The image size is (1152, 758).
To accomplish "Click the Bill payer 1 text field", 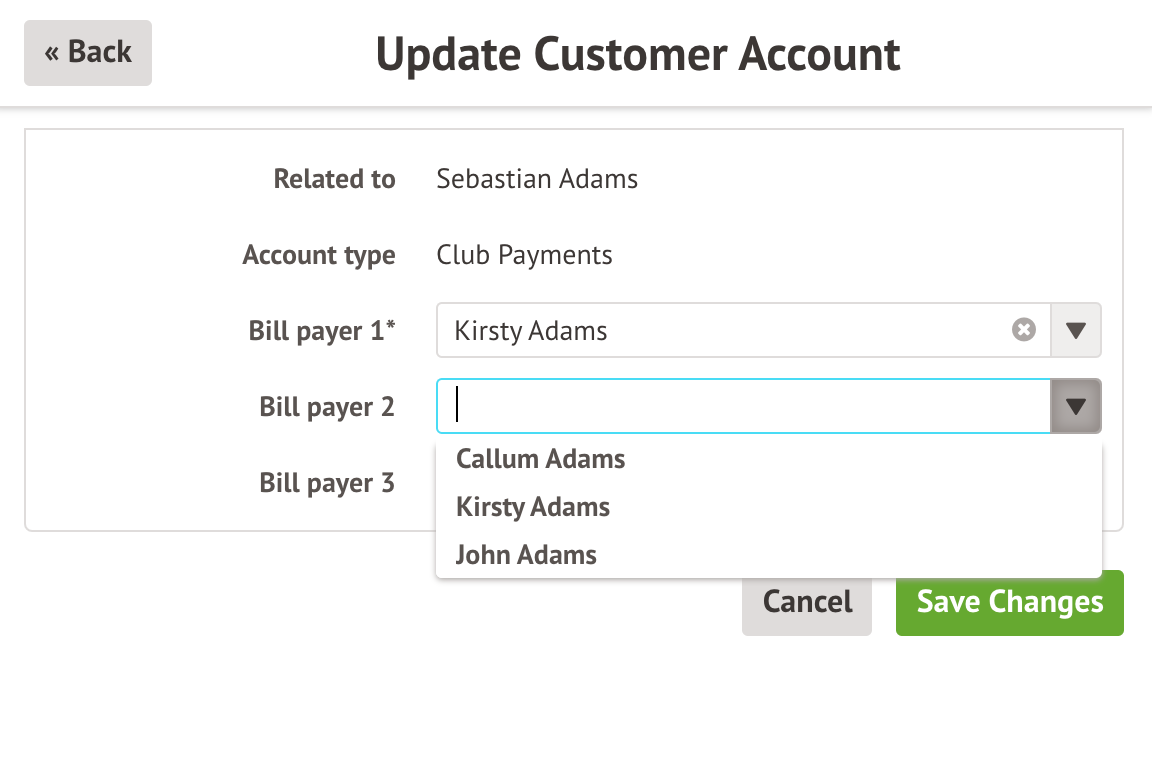I will click(x=700, y=330).
